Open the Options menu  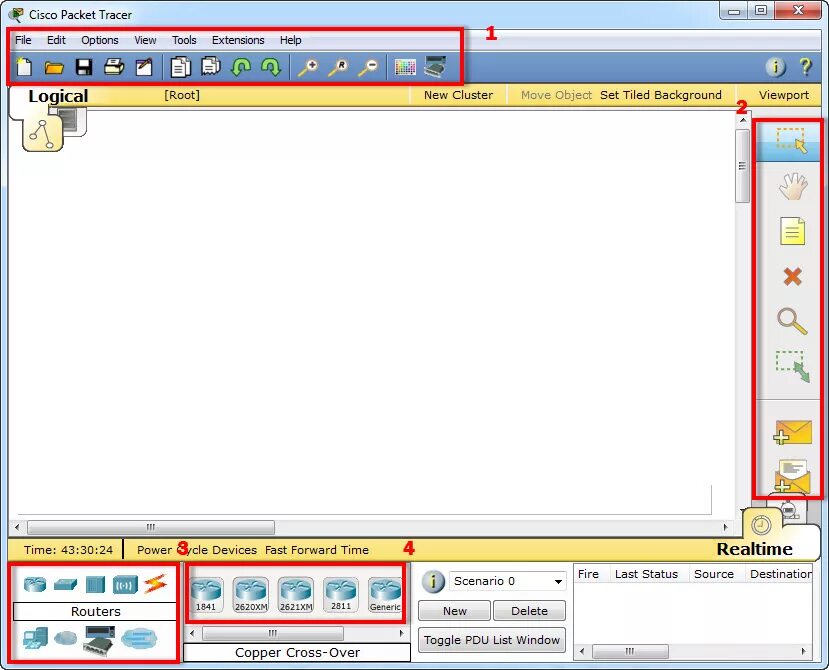pos(100,40)
